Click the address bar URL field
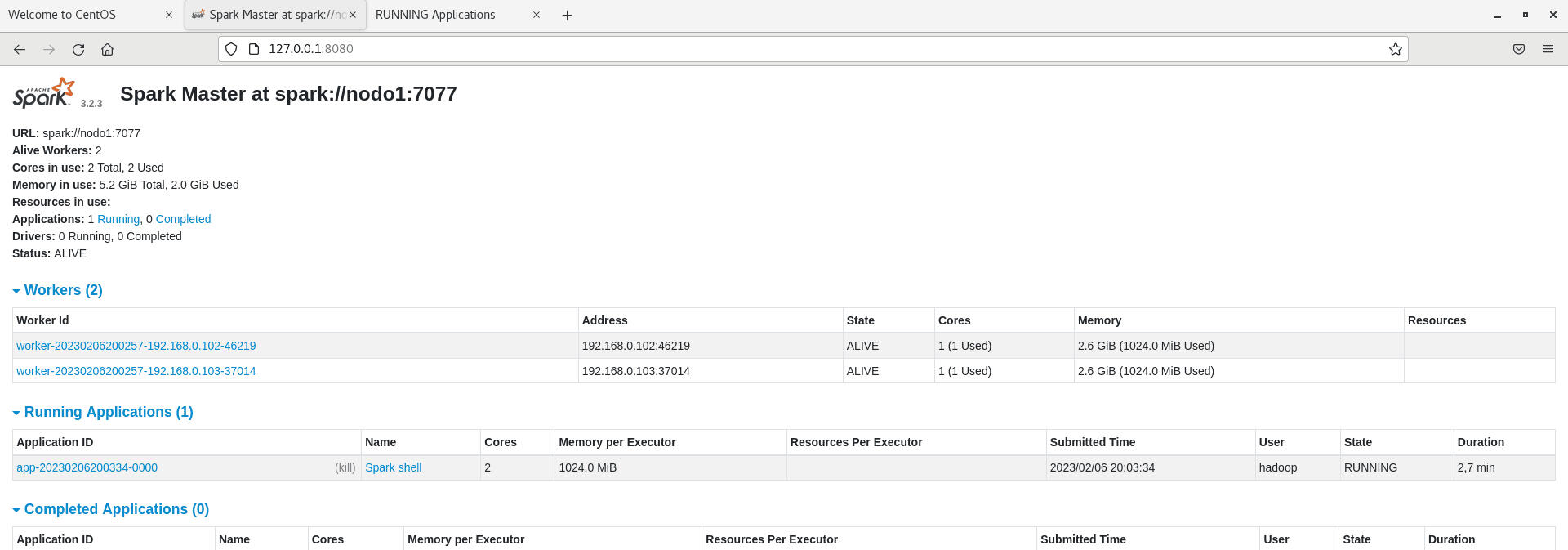This screenshot has width=1568, height=550. tap(735, 49)
